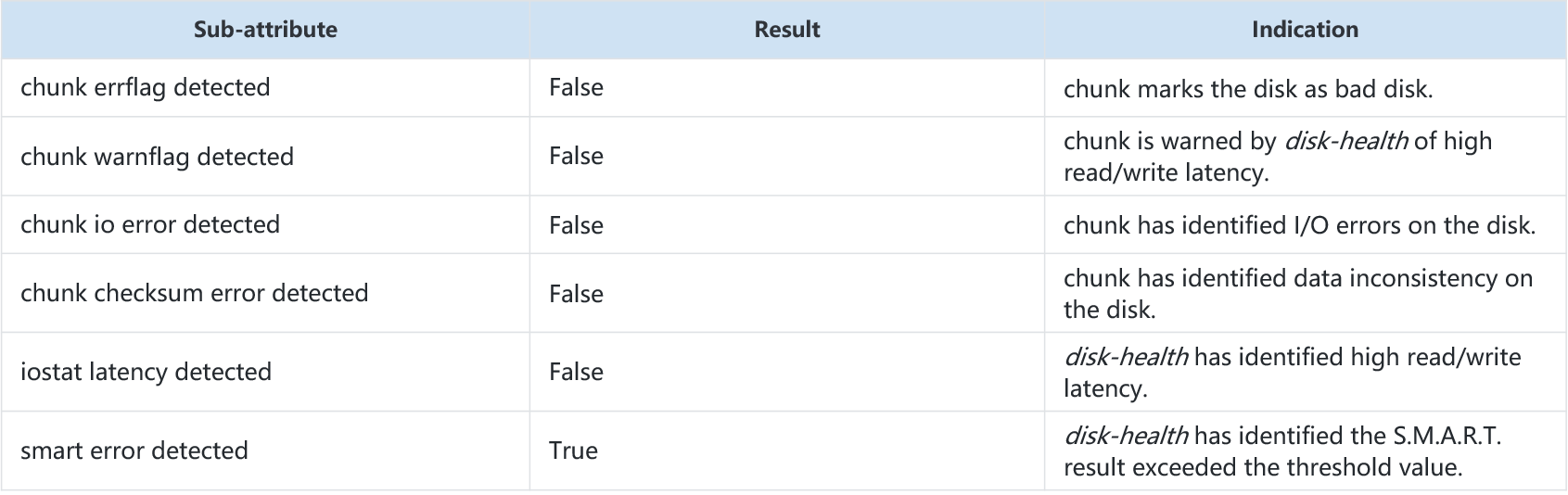Click 'chunk has identified I/O errors' indication
This screenshot has height=495, width=1568.
(1299, 225)
